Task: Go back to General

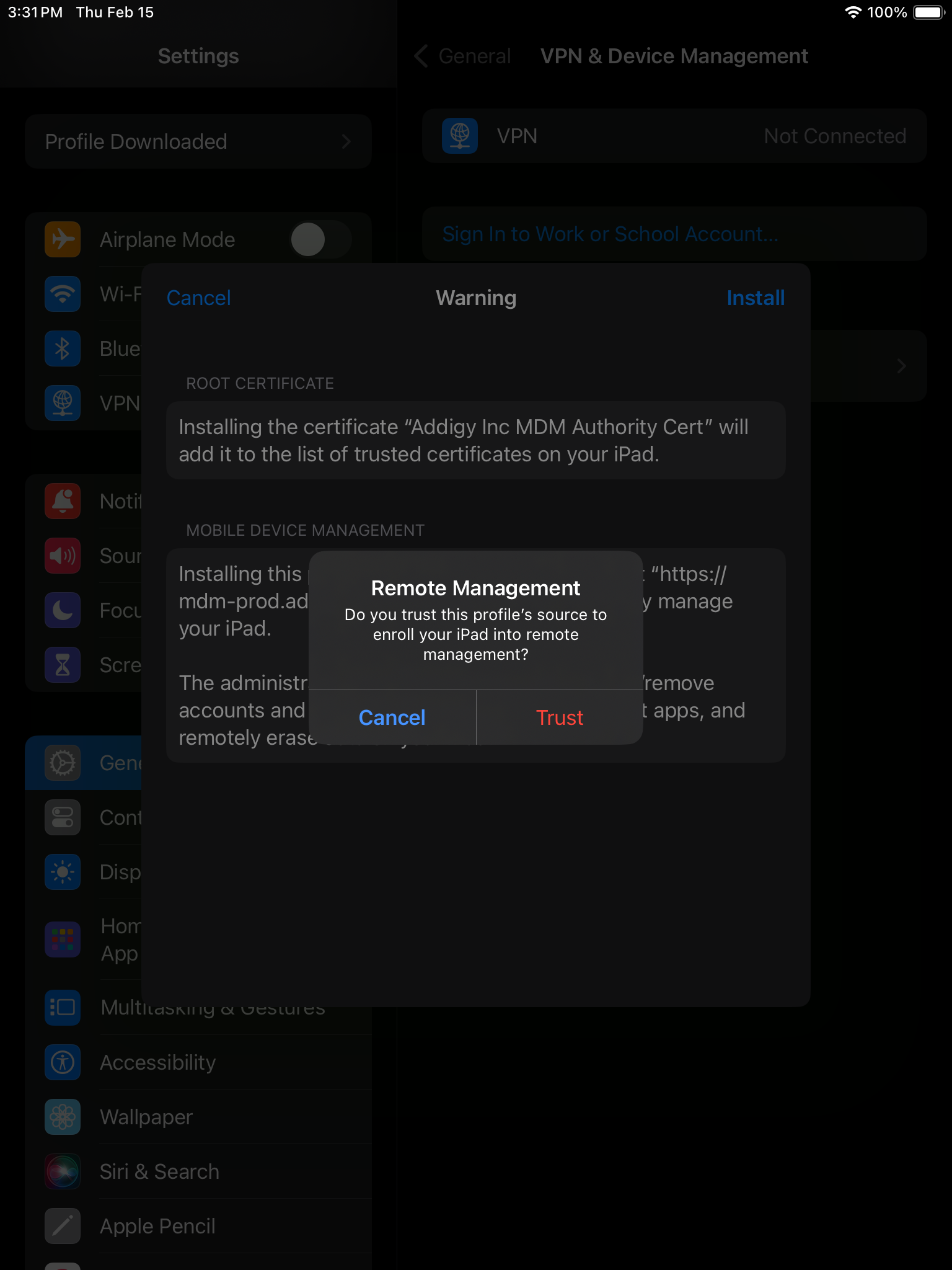Action: (x=475, y=56)
